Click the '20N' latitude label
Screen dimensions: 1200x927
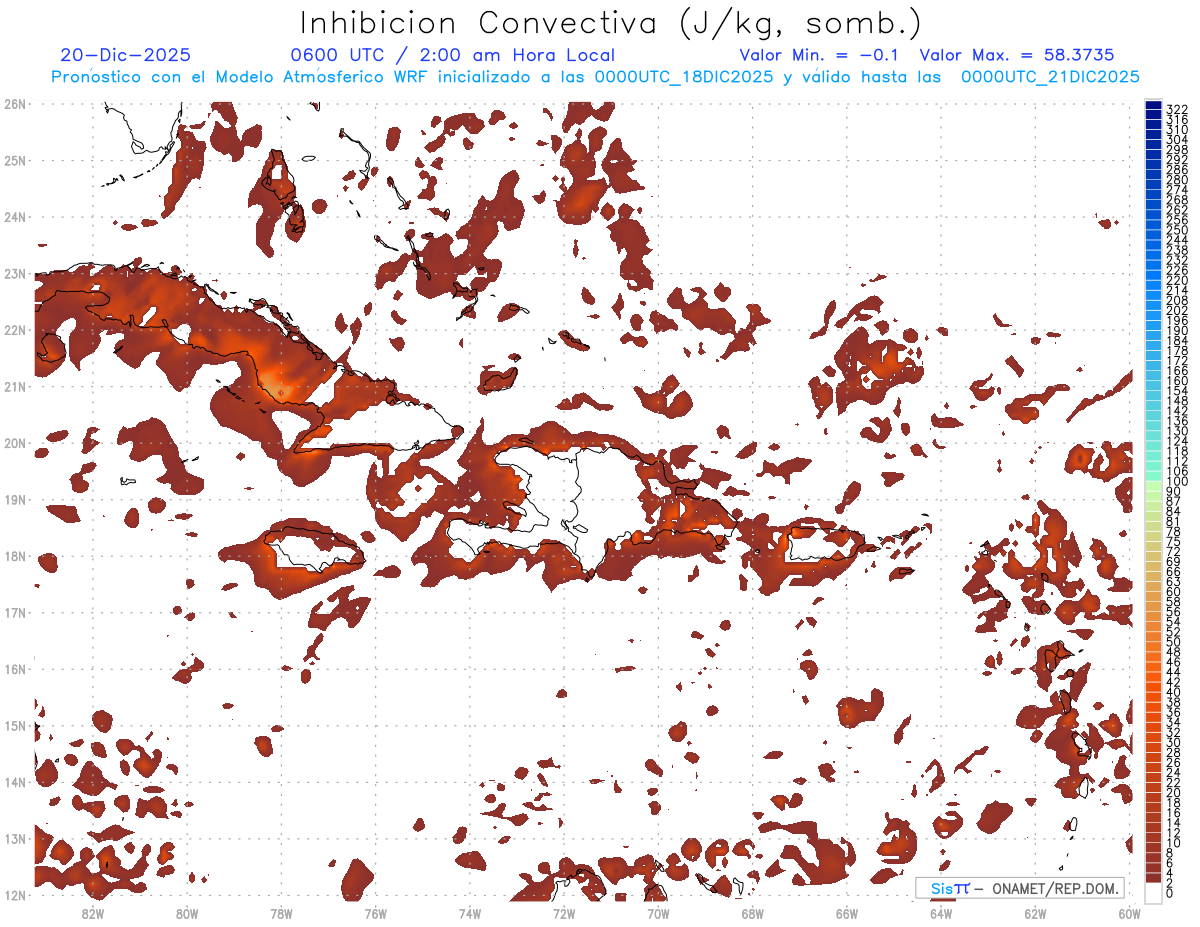(x=14, y=443)
